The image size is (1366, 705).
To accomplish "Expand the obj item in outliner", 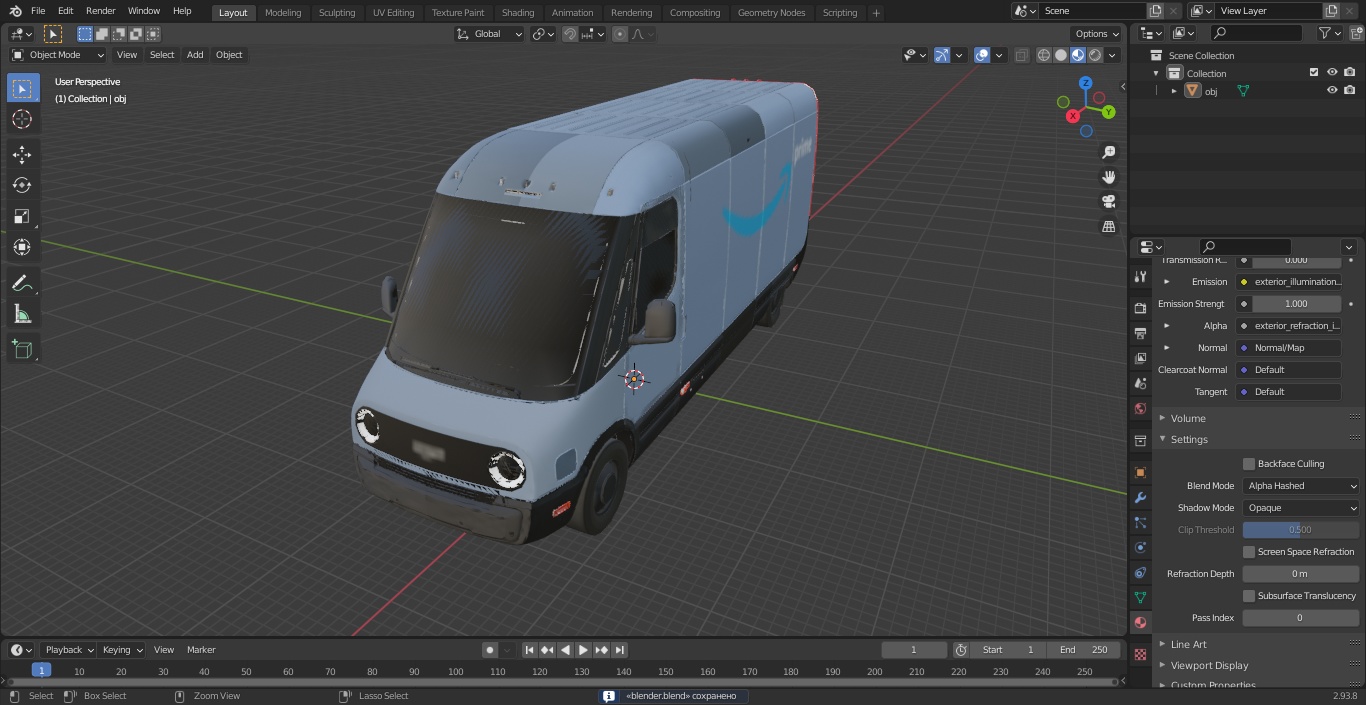I will (1174, 91).
